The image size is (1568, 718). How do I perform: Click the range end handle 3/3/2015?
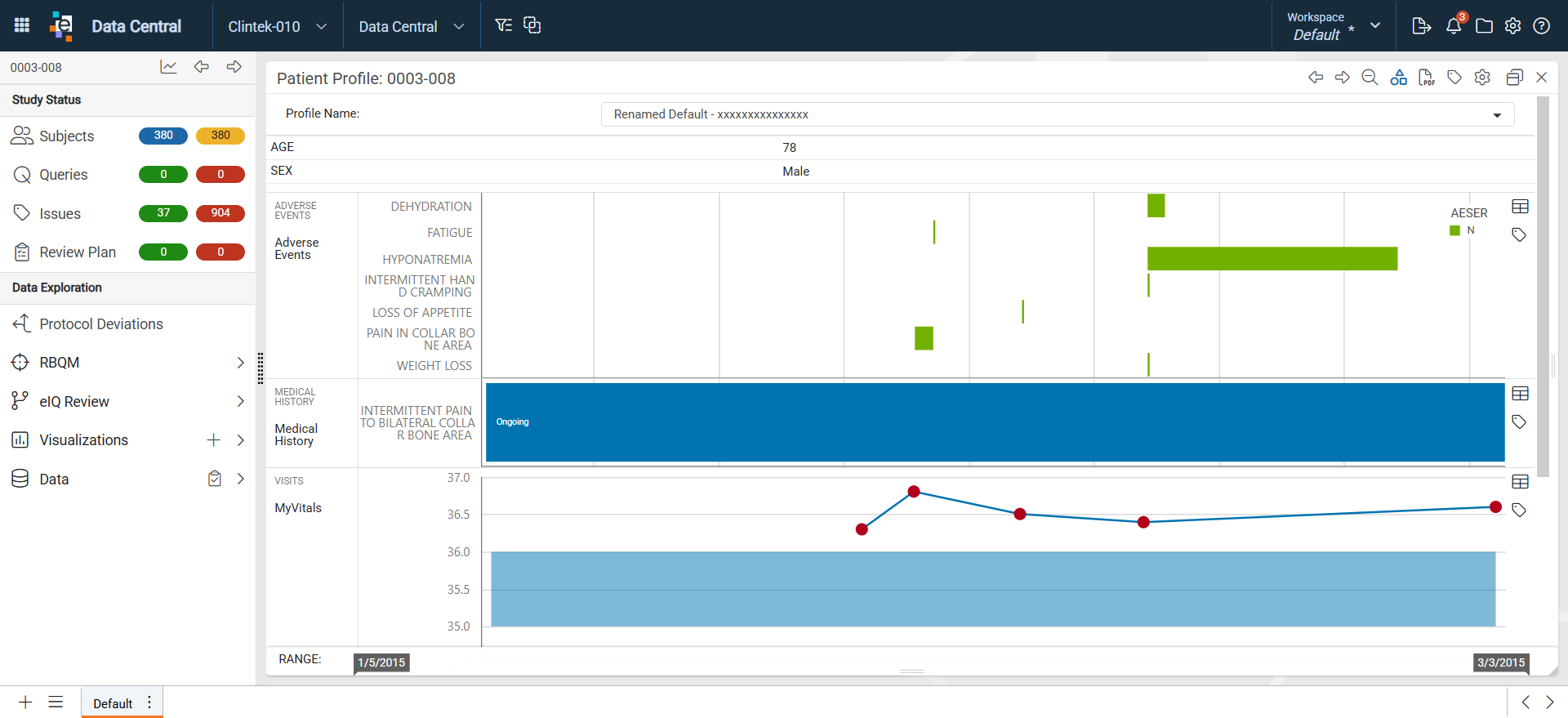1501,662
